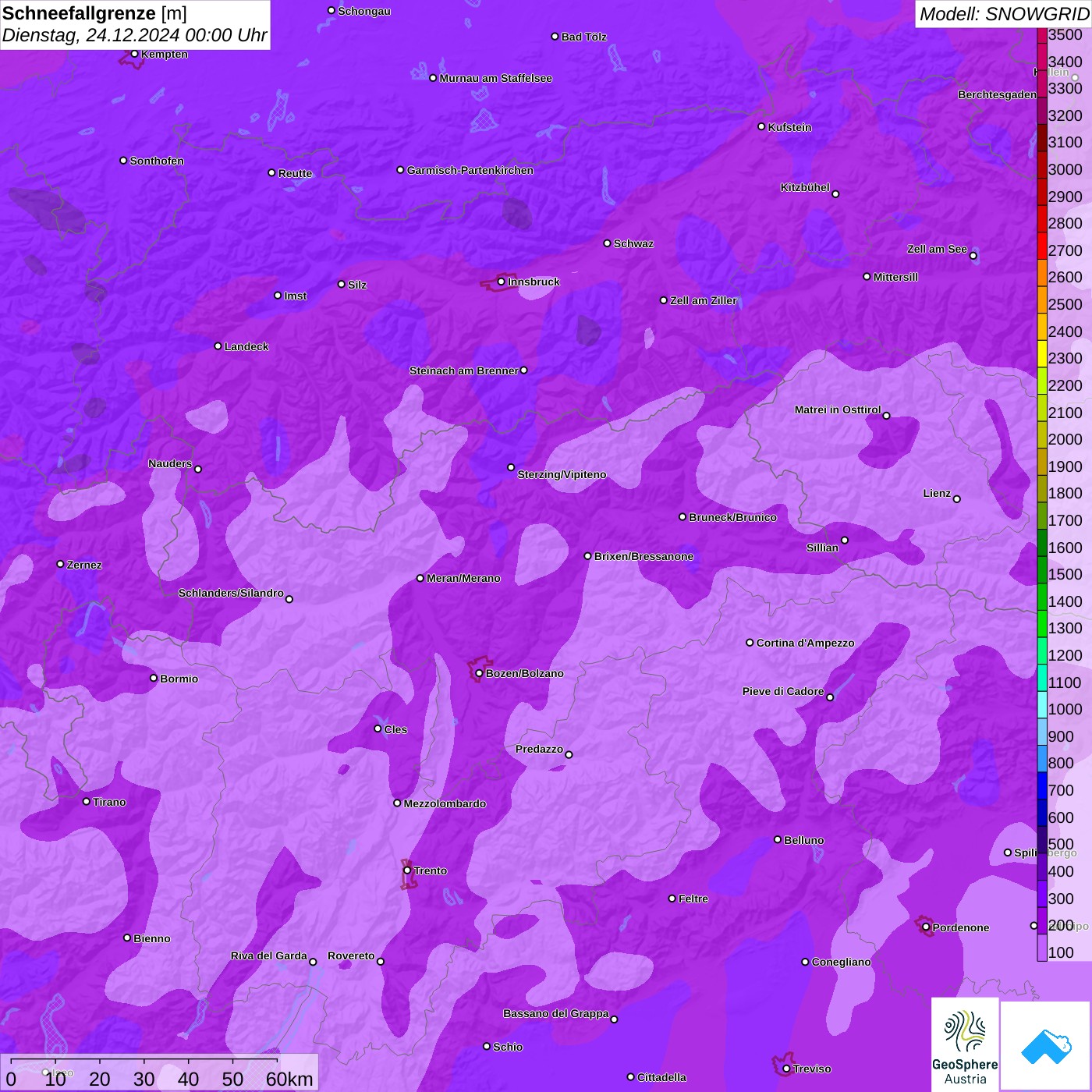Click the GeoSphere Austria logo
The height and width of the screenshot is (1092, 1092).
[965, 1045]
